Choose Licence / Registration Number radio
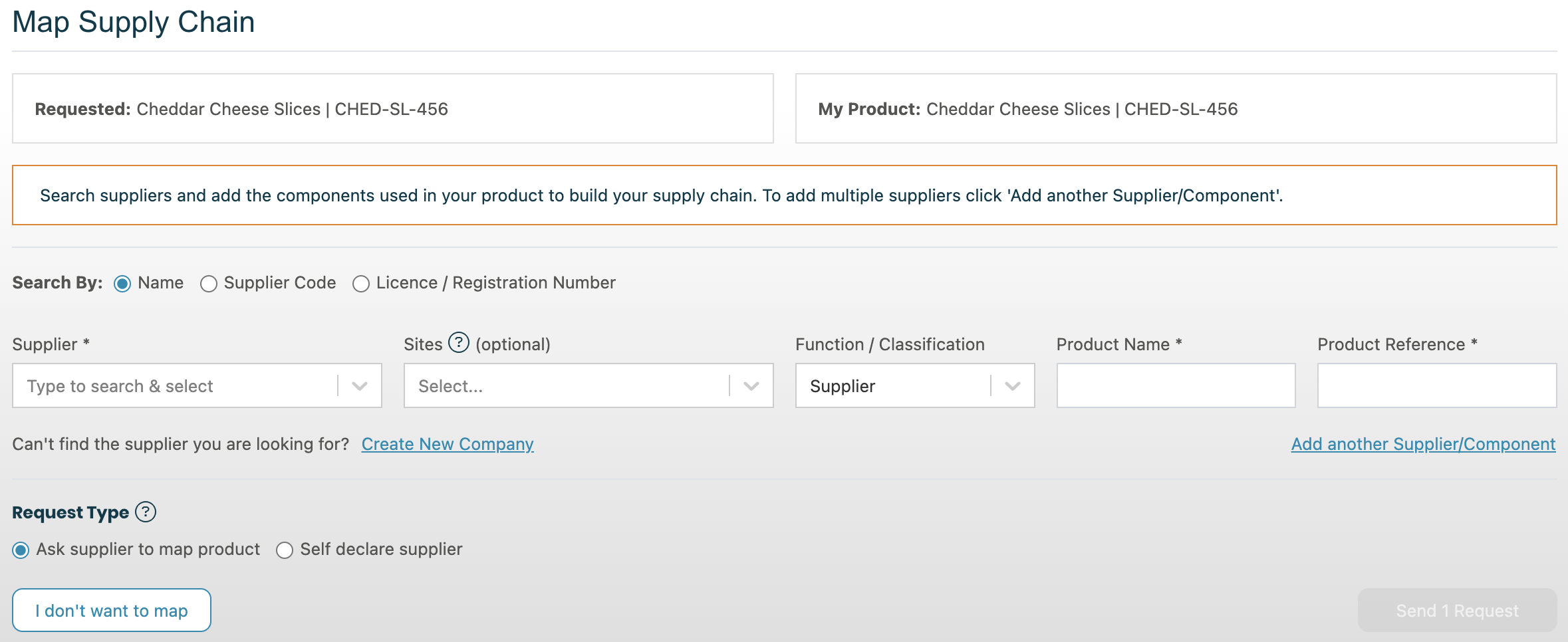 361,284
